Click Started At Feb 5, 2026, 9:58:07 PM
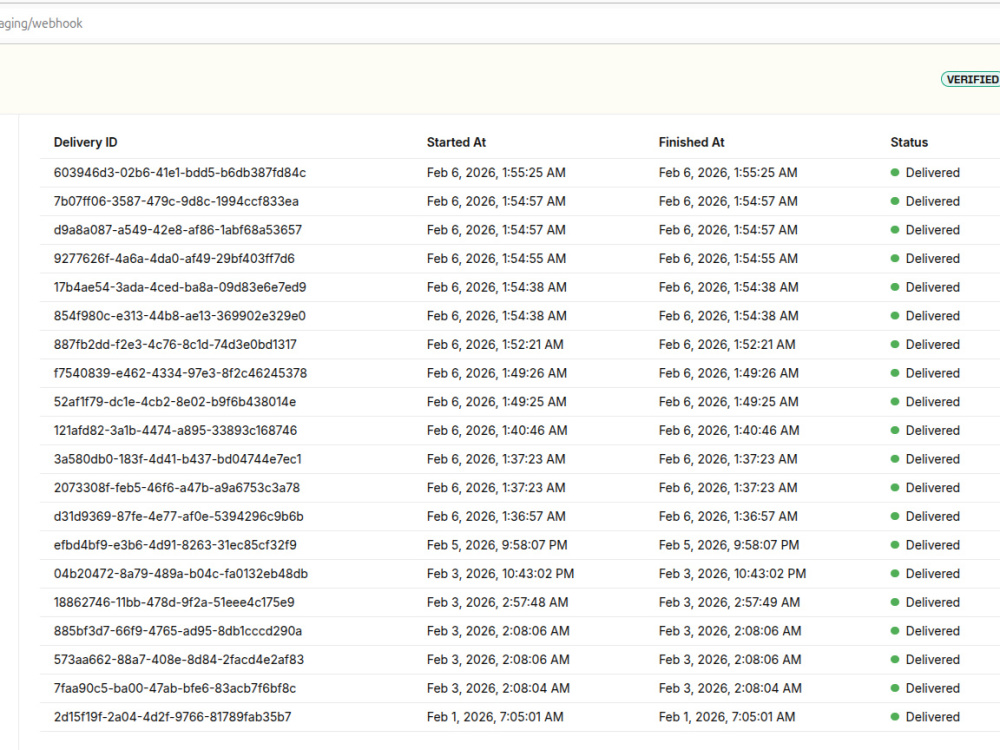This screenshot has width=1000, height=750. 497,546
